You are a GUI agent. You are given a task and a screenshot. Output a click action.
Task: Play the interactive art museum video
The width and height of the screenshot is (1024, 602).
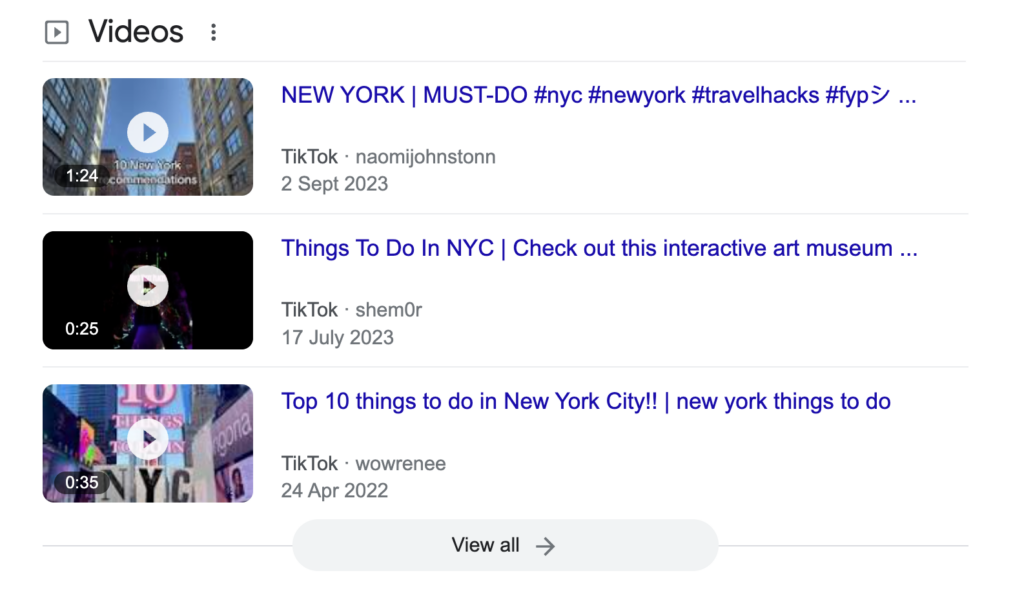point(148,286)
